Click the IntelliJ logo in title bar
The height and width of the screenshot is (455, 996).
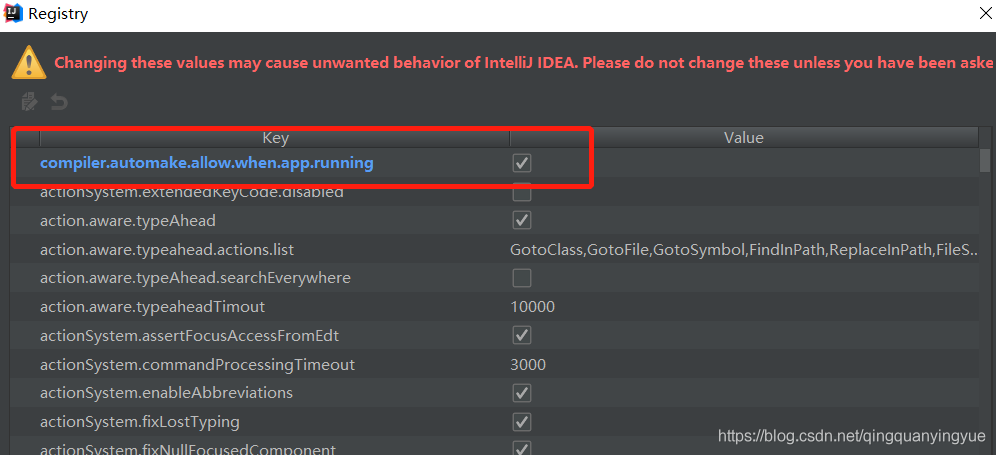click(13, 13)
